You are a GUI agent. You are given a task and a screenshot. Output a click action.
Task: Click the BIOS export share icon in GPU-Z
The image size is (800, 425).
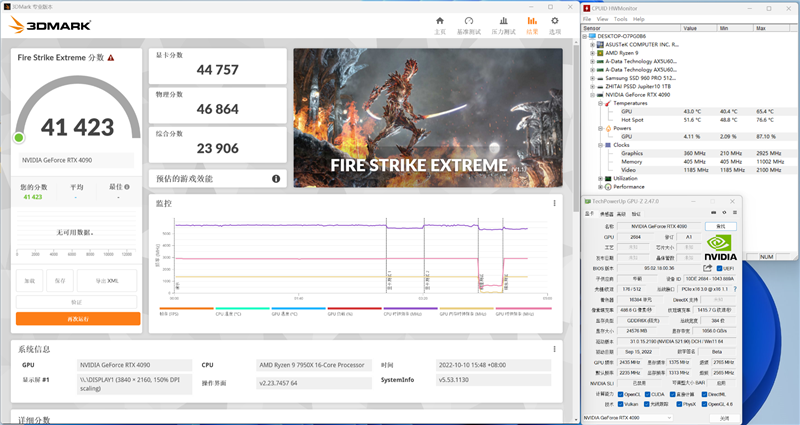pos(708,268)
